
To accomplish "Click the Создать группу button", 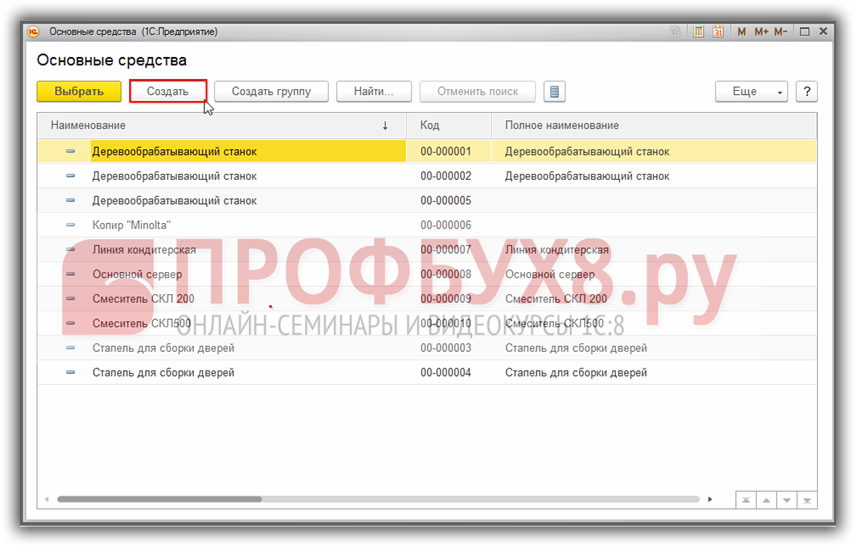I will click(271, 92).
